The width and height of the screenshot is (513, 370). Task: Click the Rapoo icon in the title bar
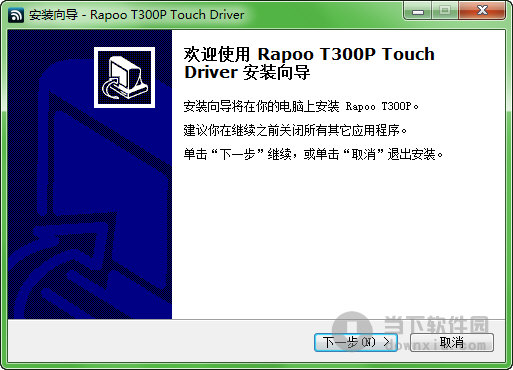pos(16,15)
